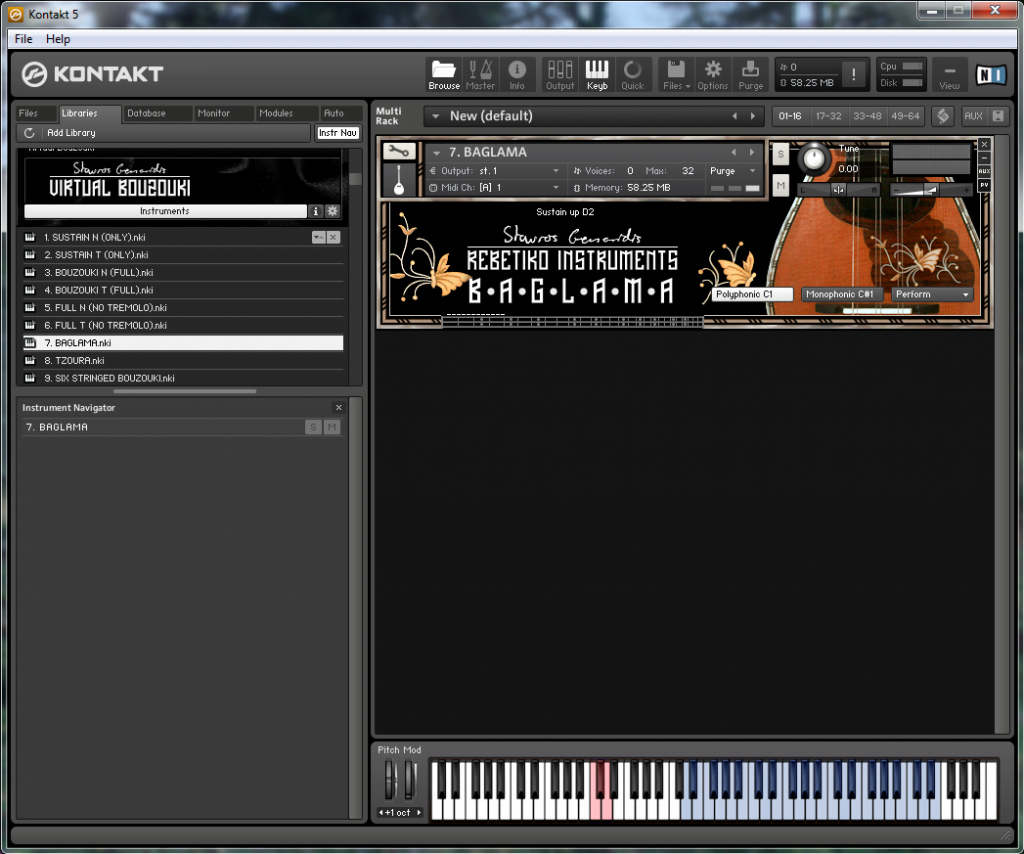Click the Native Instruments NI logo
Image resolution: width=1024 pixels, height=854 pixels.
991,75
